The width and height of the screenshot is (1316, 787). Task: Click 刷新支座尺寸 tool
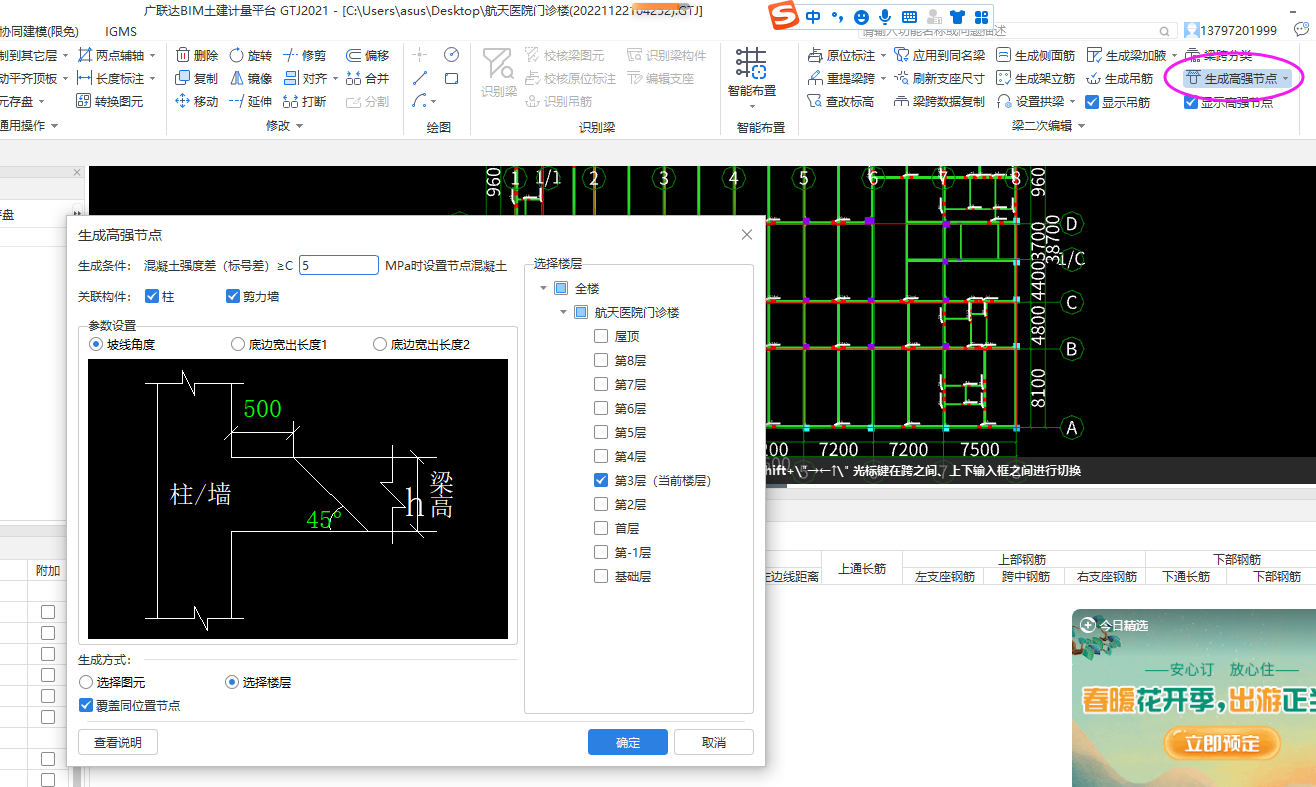point(939,78)
